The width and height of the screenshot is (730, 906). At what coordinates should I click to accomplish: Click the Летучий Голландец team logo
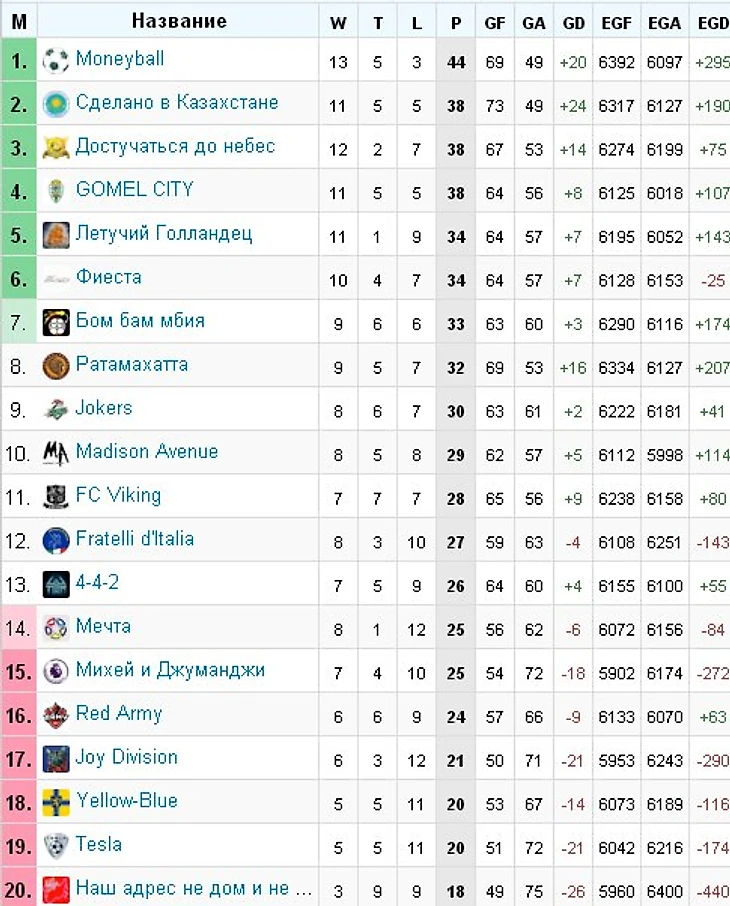click(x=56, y=236)
